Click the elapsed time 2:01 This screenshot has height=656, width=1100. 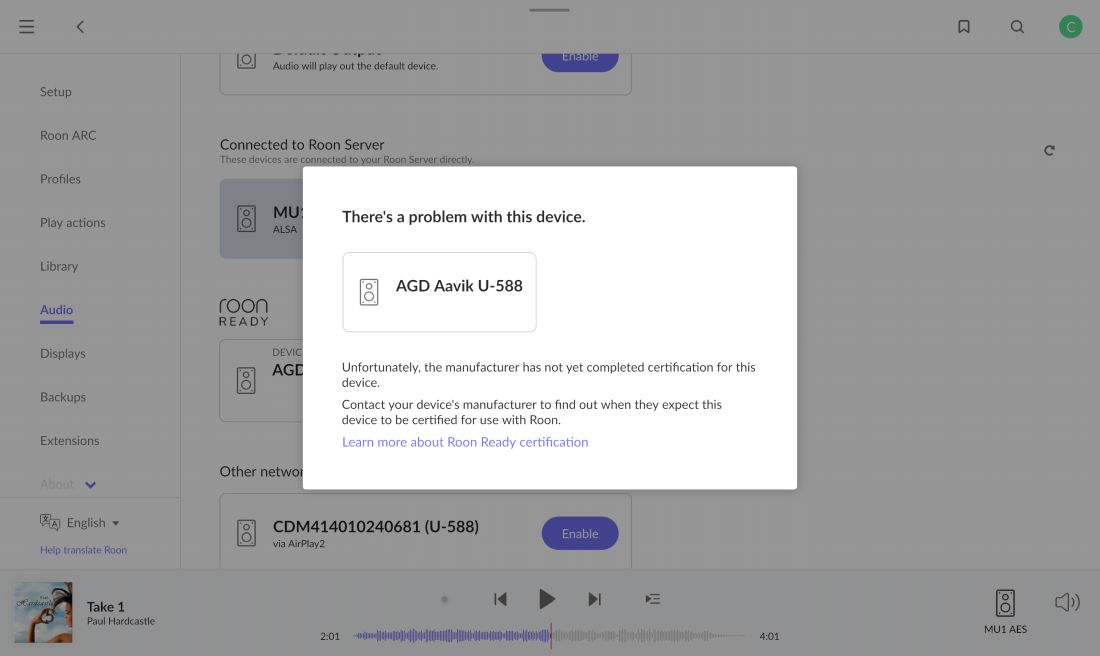[x=330, y=636]
